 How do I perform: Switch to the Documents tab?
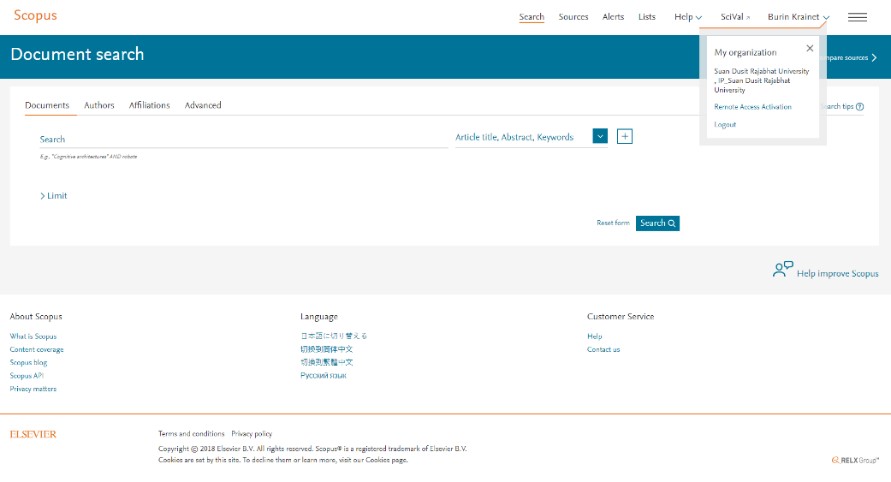(x=47, y=105)
